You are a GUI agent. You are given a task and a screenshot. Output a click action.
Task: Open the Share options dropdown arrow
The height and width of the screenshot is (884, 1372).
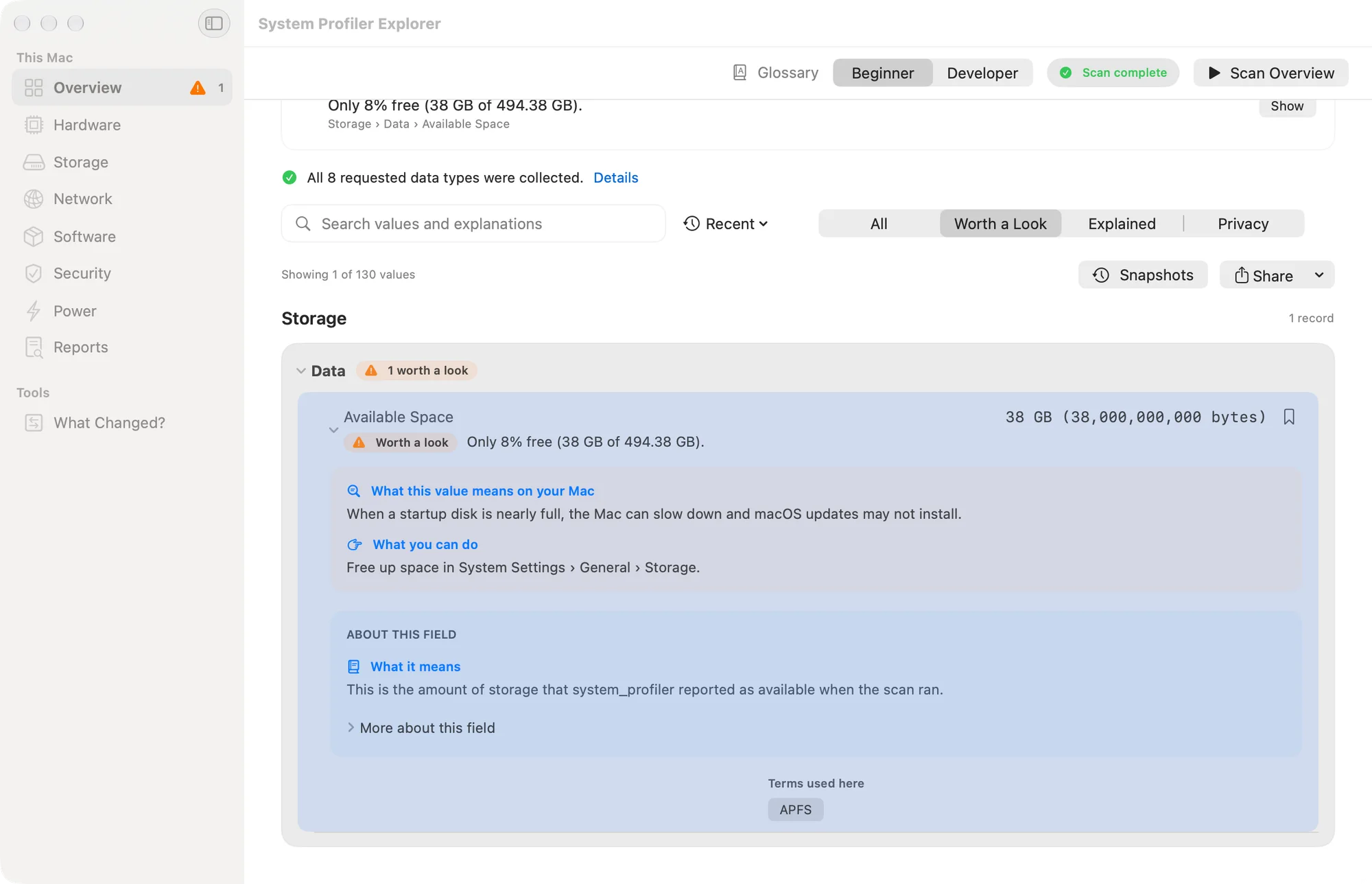(1319, 275)
